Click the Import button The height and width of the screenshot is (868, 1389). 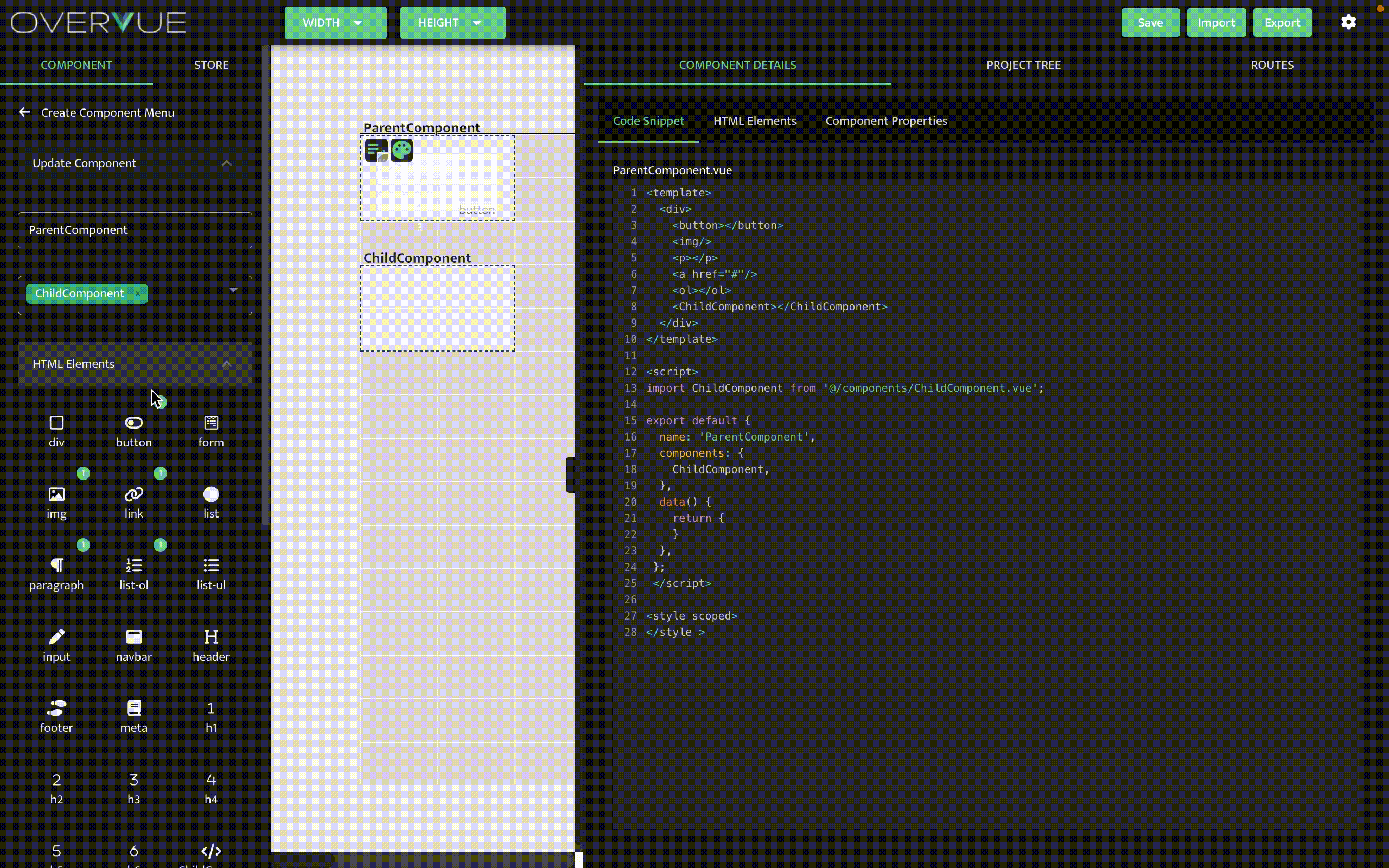(x=1216, y=22)
